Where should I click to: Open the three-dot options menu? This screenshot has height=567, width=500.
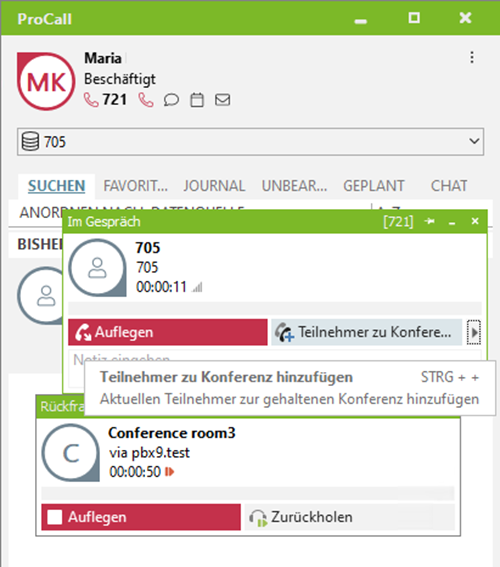click(472, 57)
